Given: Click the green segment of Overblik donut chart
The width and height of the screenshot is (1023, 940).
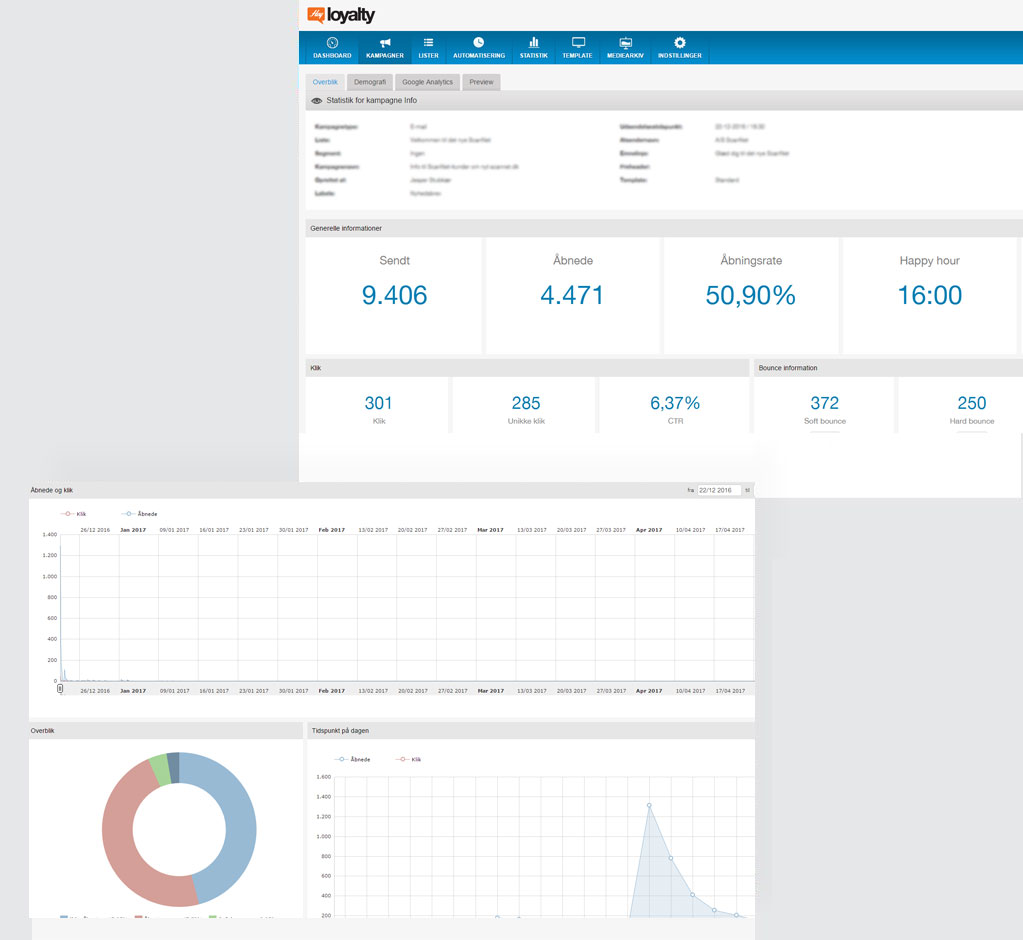Looking at the screenshot, I should 160,770.
